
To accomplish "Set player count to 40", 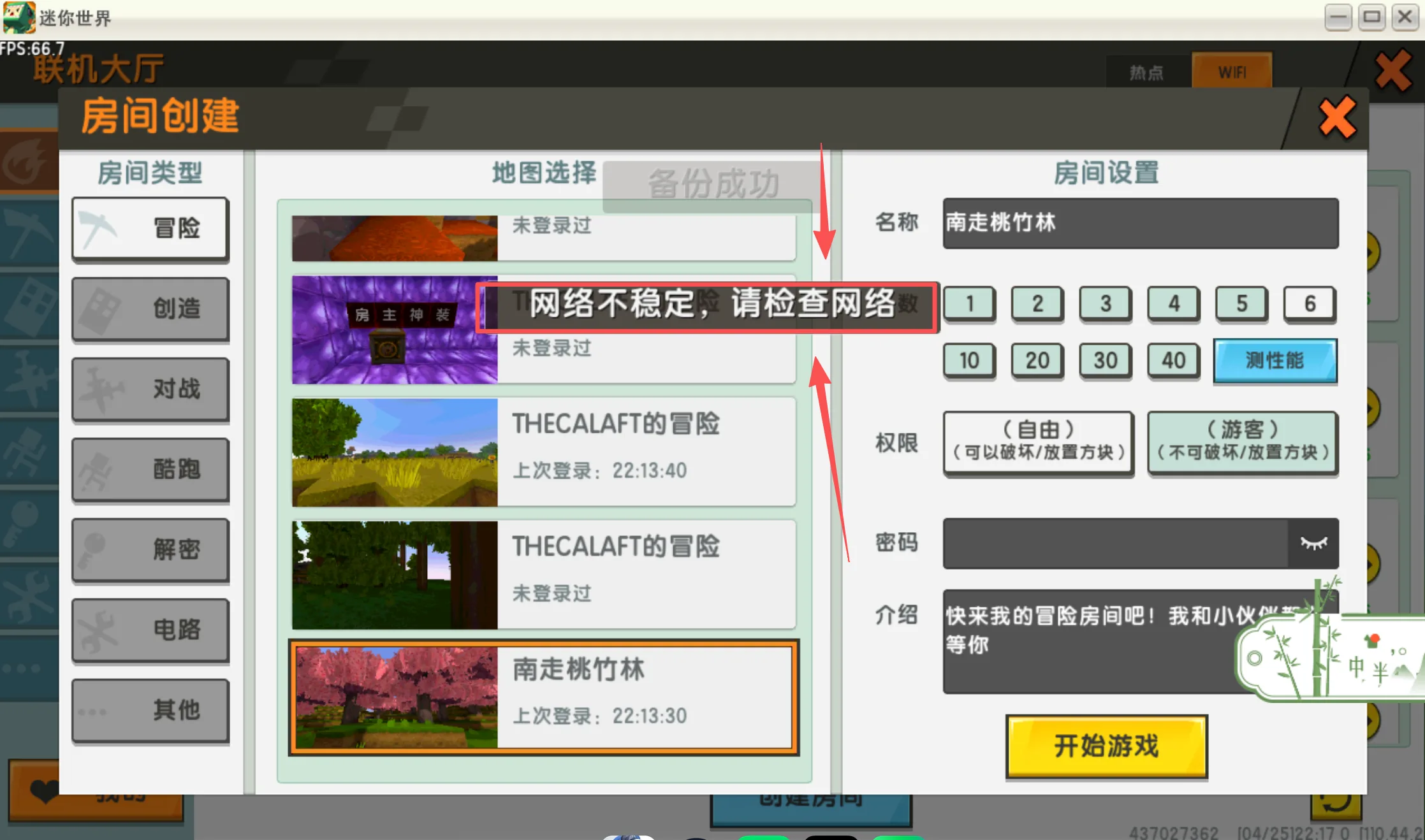I will point(1174,361).
